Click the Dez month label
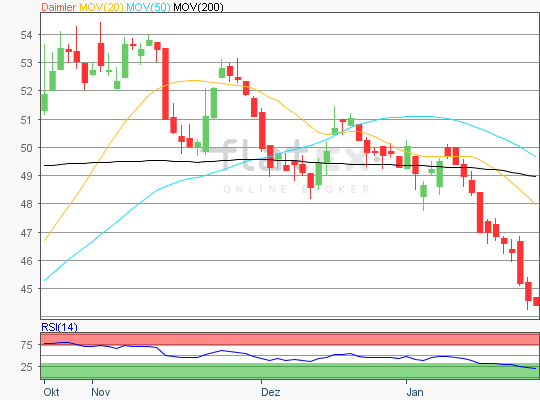This screenshot has height=400, width=540. 270,392
